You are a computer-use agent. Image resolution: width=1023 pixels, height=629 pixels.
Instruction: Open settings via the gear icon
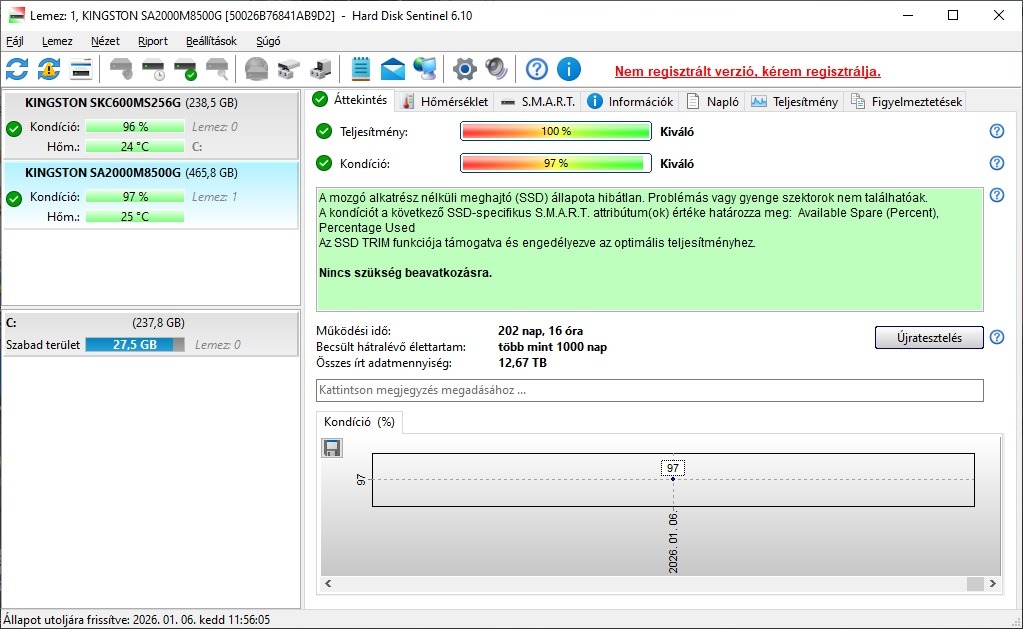pos(465,69)
